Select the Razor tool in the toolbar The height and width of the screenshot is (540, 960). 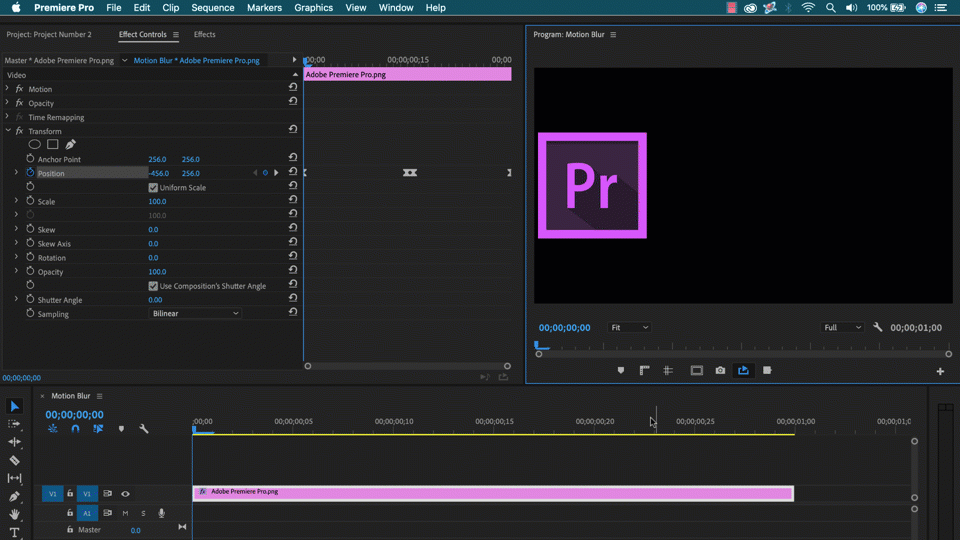[14, 460]
